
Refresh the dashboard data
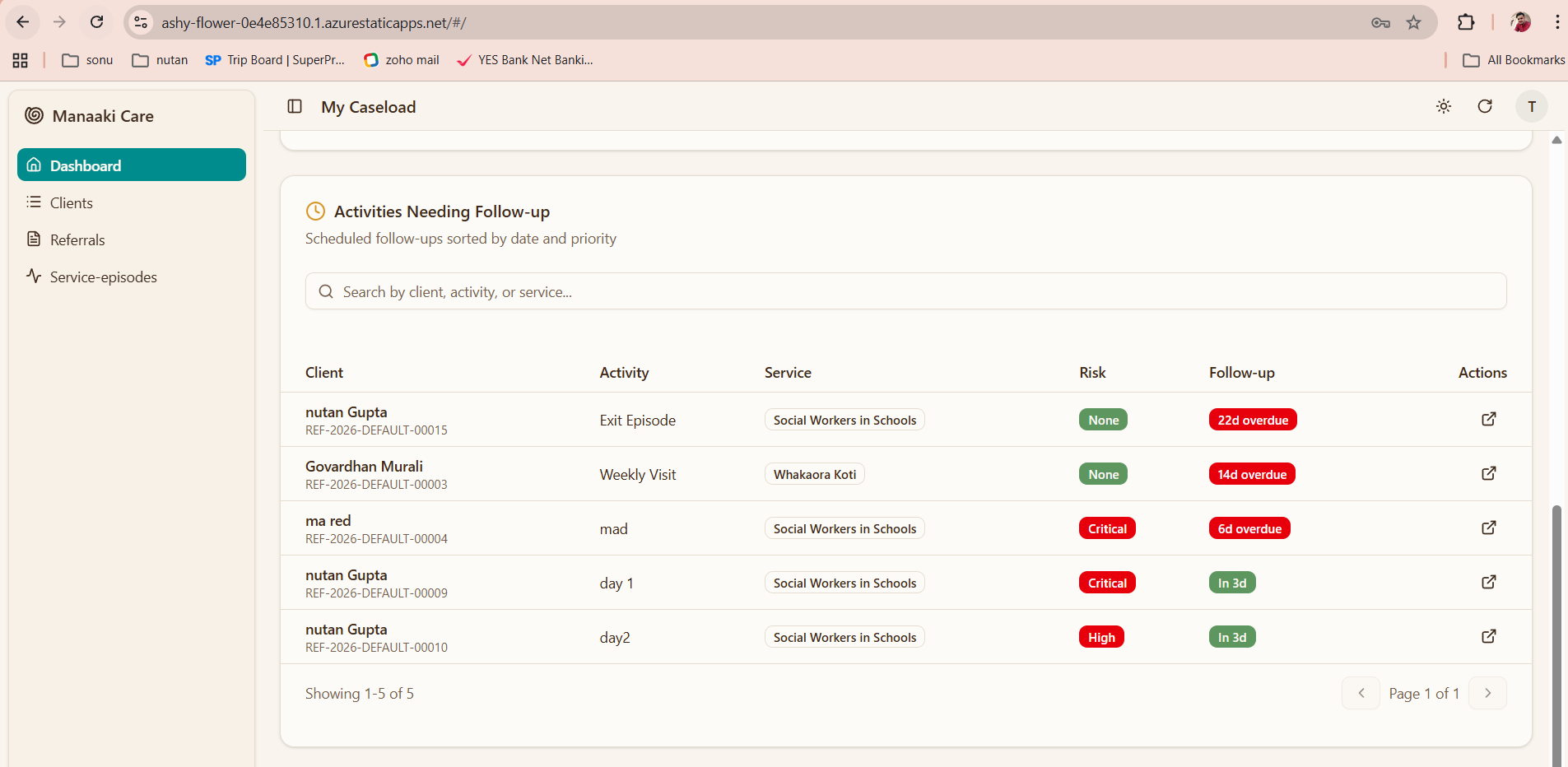(1485, 106)
